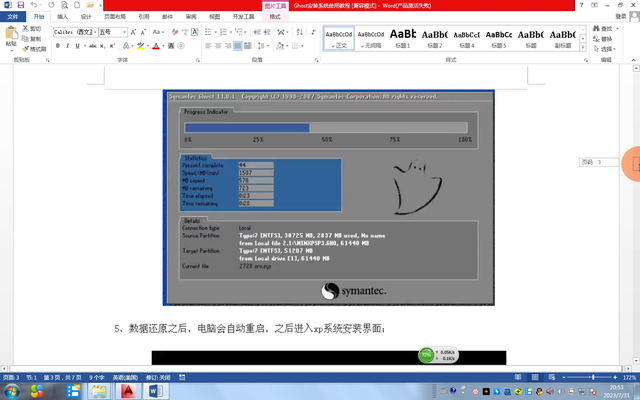The height and width of the screenshot is (400, 640).
Task: Switch to the 插入 Insert tab
Action: click(x=62, y=17)
